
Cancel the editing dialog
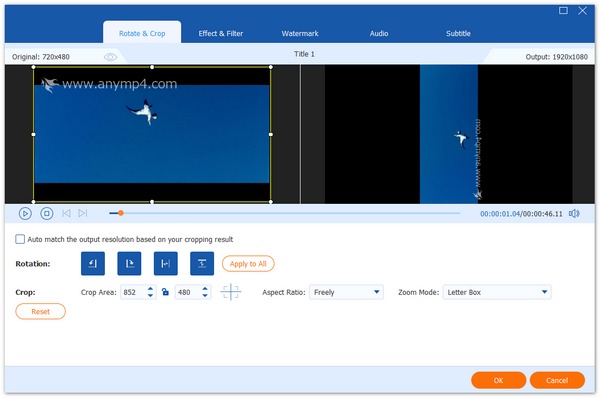557,380
